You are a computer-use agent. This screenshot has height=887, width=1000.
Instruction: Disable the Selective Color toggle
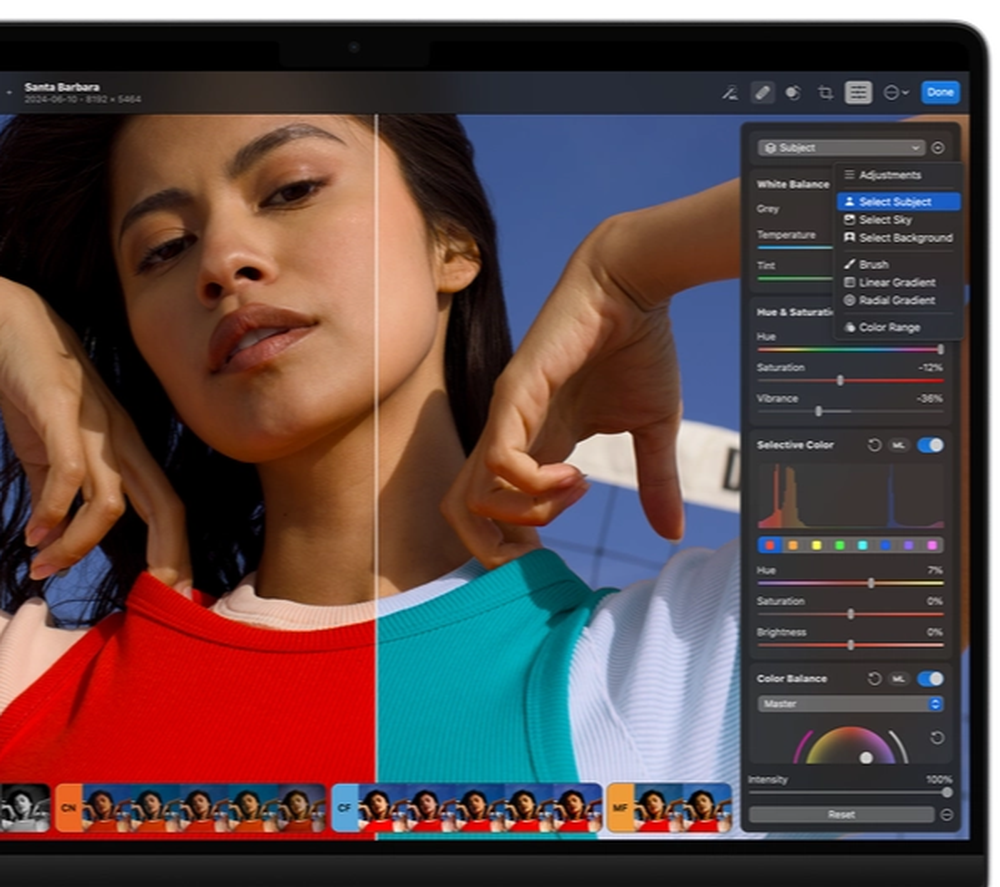930,446
